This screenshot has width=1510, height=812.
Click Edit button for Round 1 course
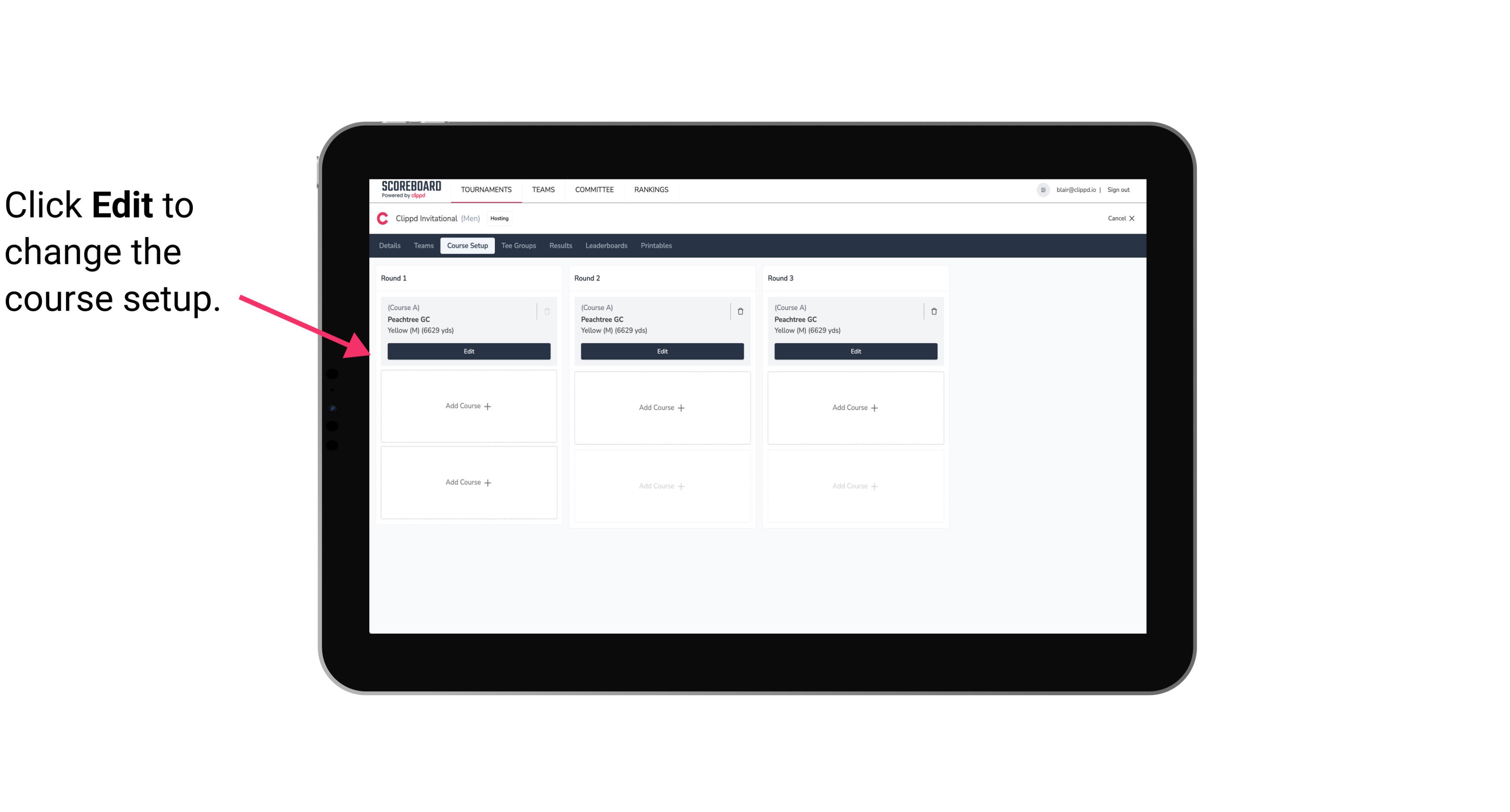click(x=468, y=351)
